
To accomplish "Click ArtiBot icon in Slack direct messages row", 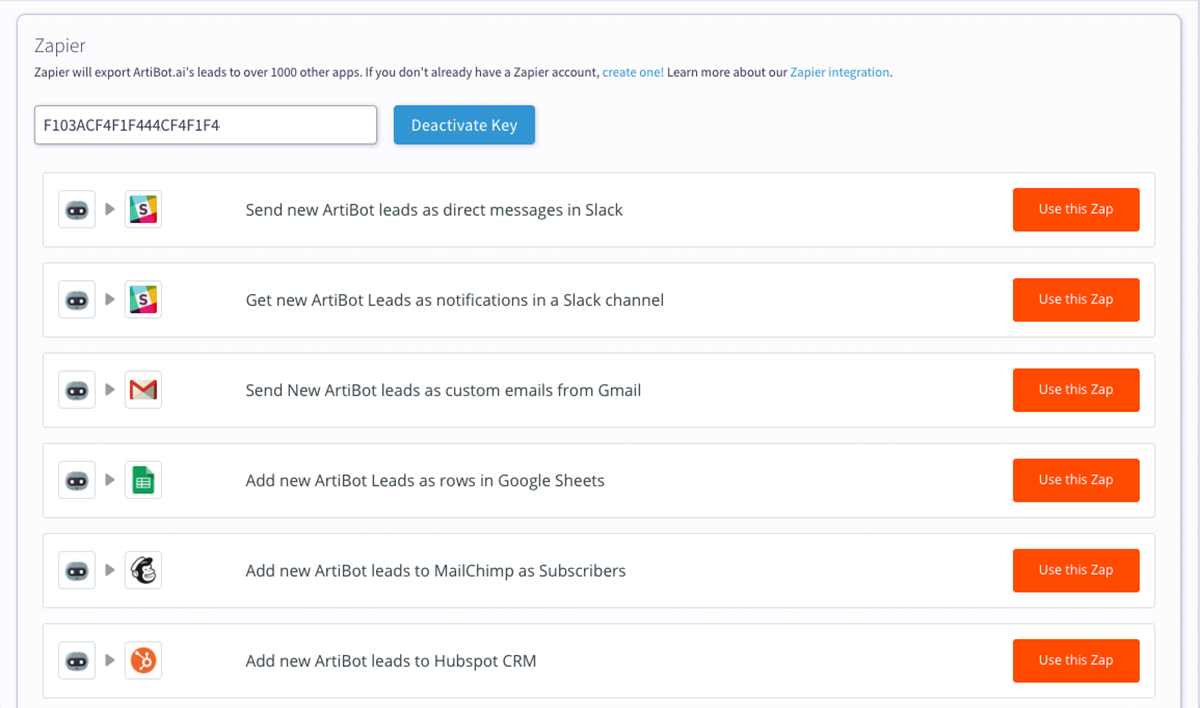I will pyautogui.click(x=77, y=210).
